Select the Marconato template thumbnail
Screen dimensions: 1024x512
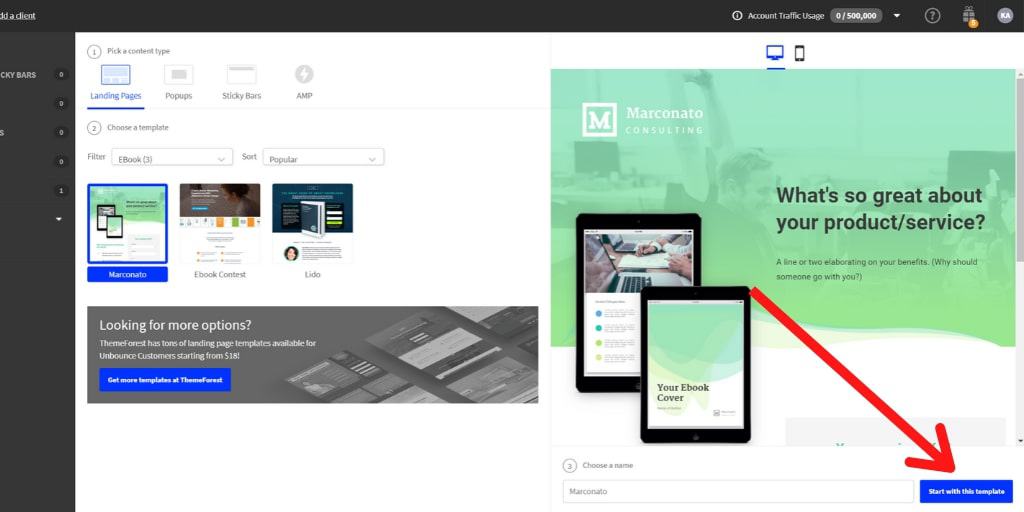[x=127, y=224]
